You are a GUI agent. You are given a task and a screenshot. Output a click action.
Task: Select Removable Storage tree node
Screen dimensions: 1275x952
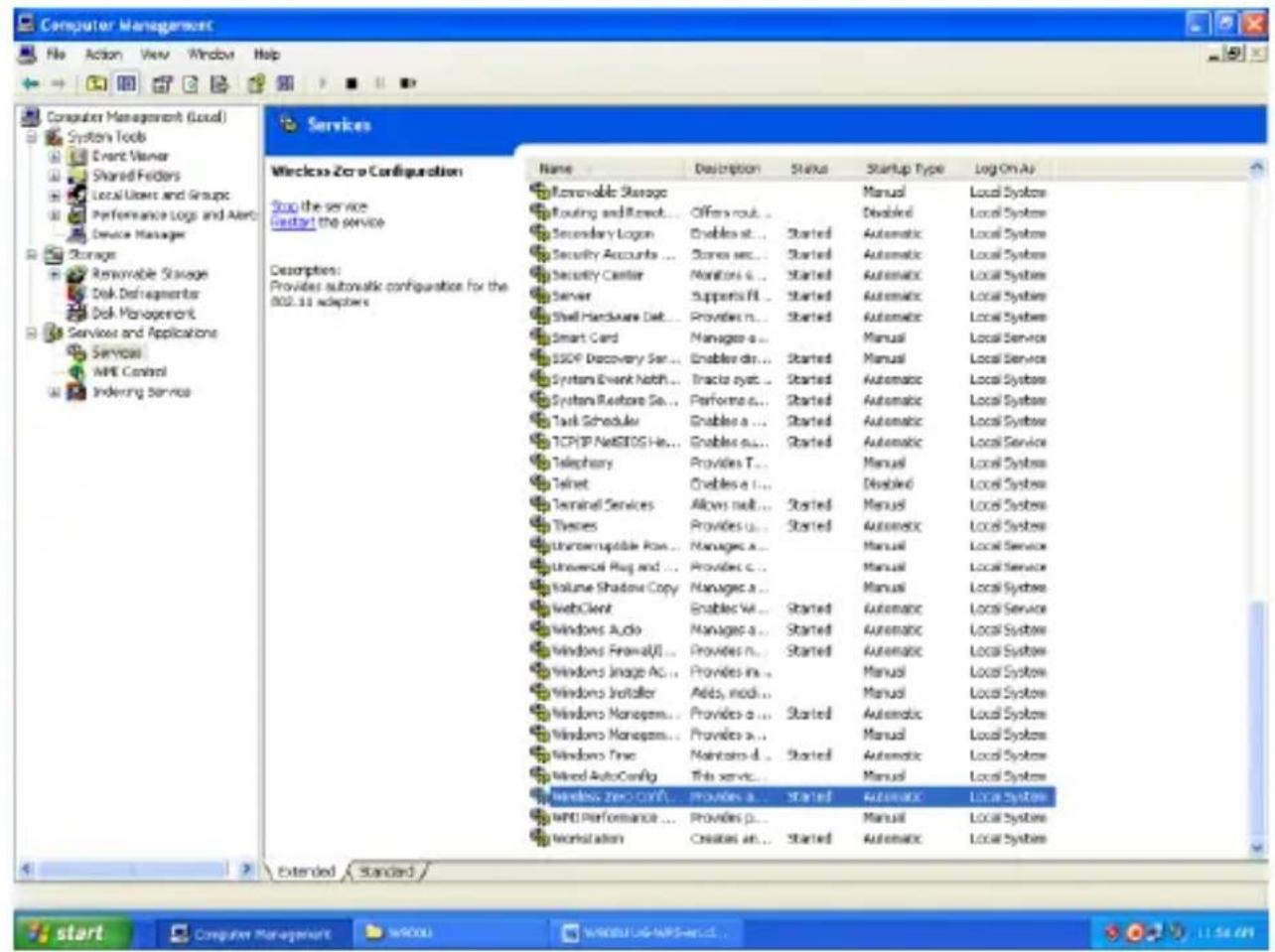click(150, 274)
